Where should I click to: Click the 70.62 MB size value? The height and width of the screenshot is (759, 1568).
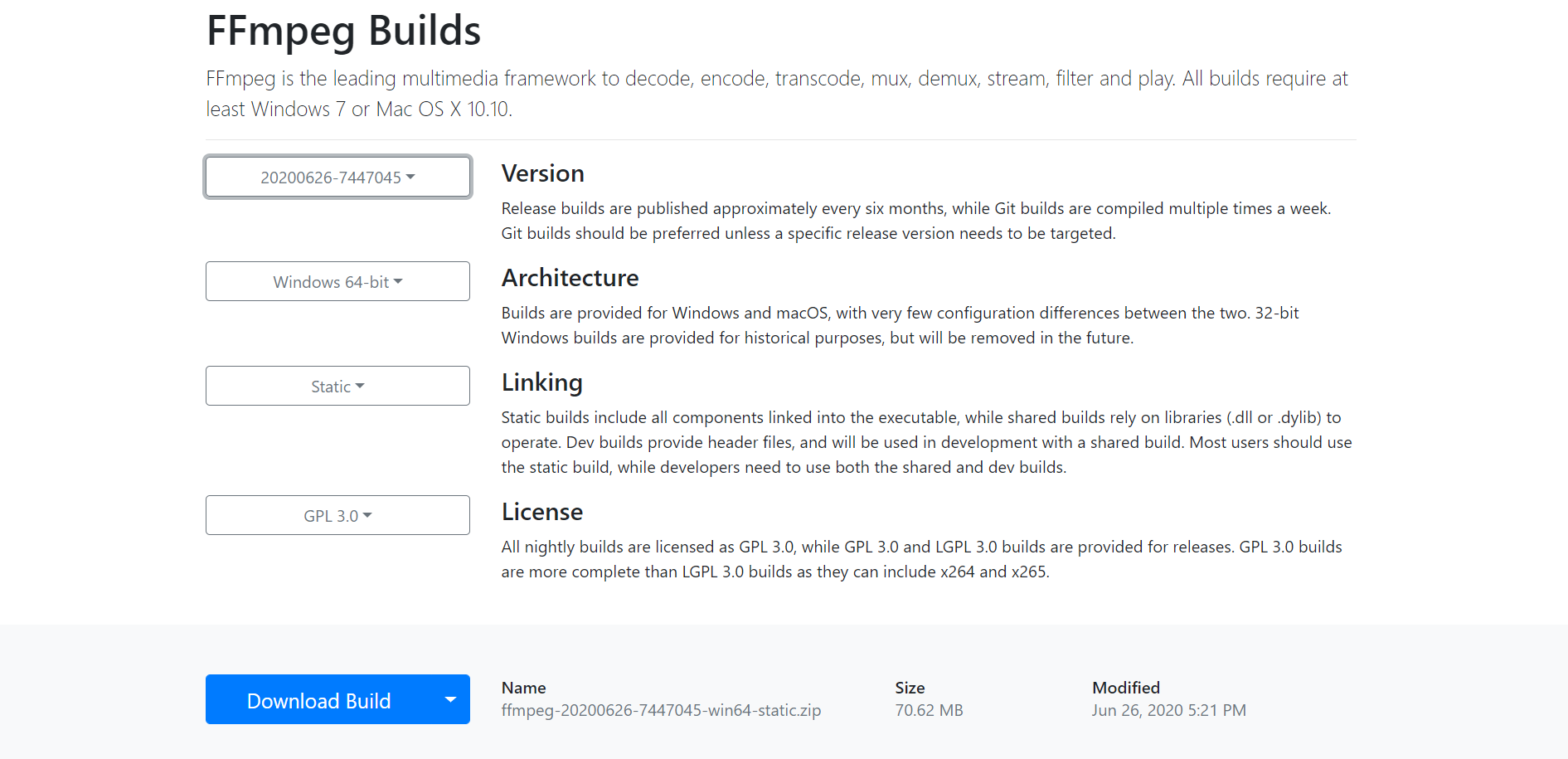click(929, 710)
